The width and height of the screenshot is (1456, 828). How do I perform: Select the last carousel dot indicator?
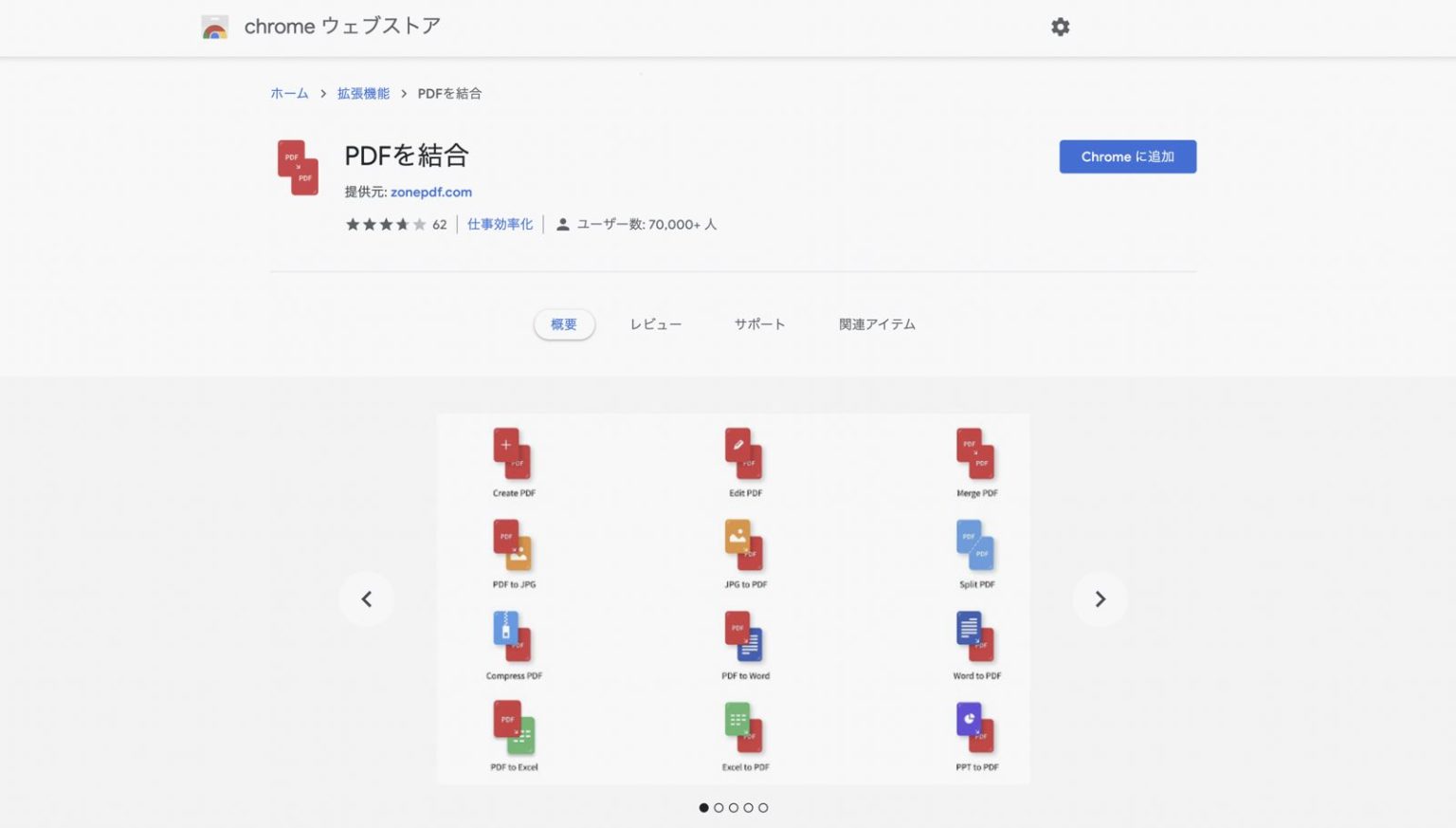tap(763, 808)
